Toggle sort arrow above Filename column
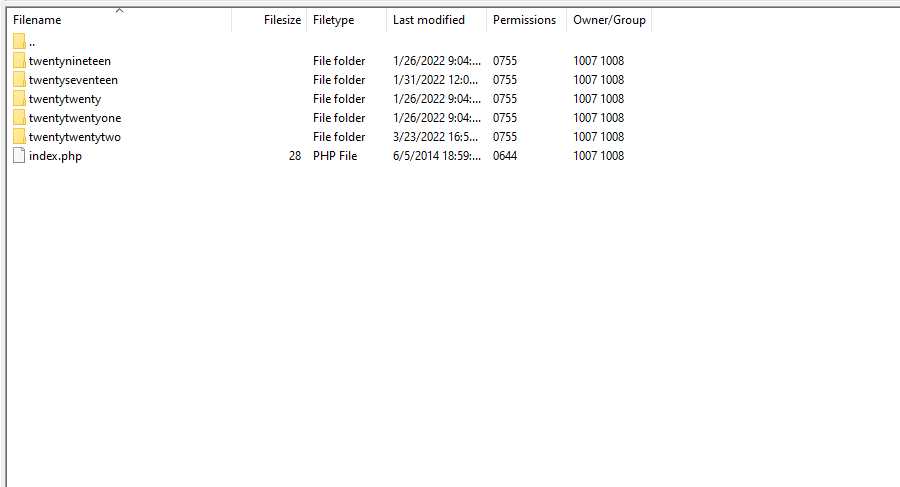Viewport: 900px width, 487px height. pos(120,10)
